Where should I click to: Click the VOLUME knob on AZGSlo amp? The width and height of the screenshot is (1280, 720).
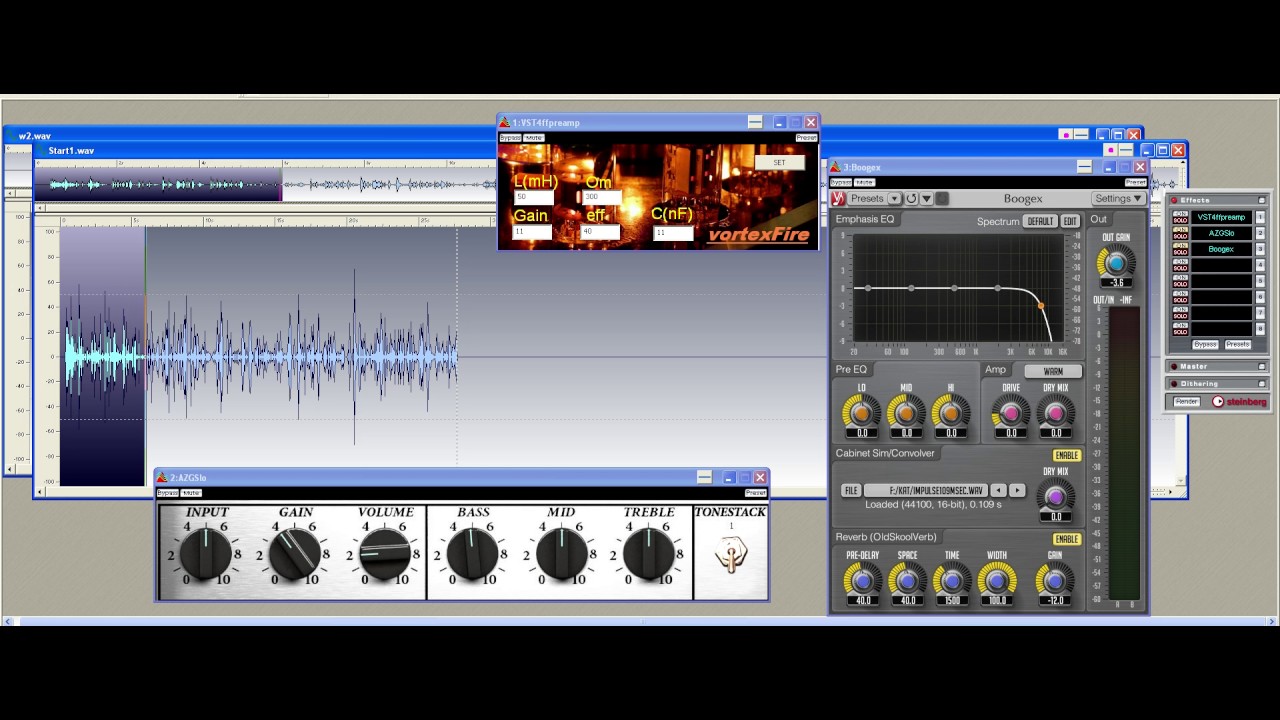(x=384, y=554)
